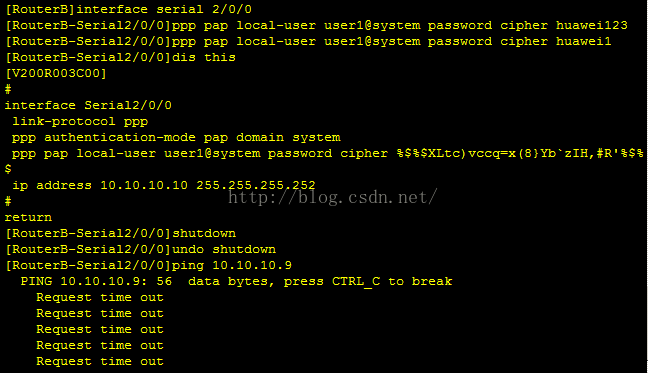
Task: Open the blog.csdn.net watermark link
Action: coord(333,197)
